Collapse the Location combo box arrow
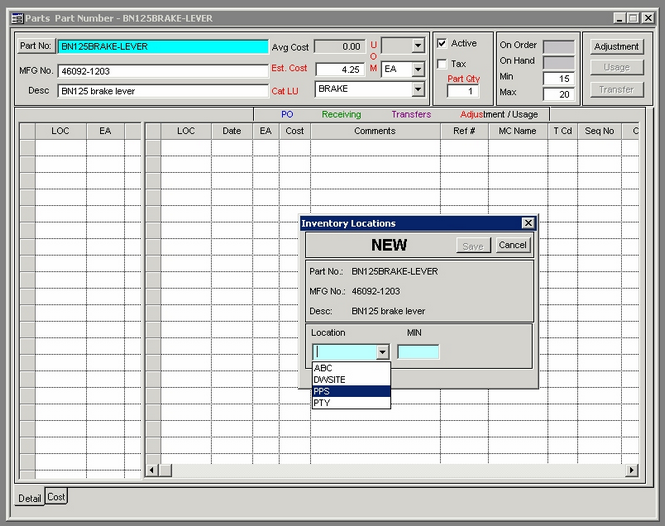This screenshot has width=665, height=526. click(381, 352)
